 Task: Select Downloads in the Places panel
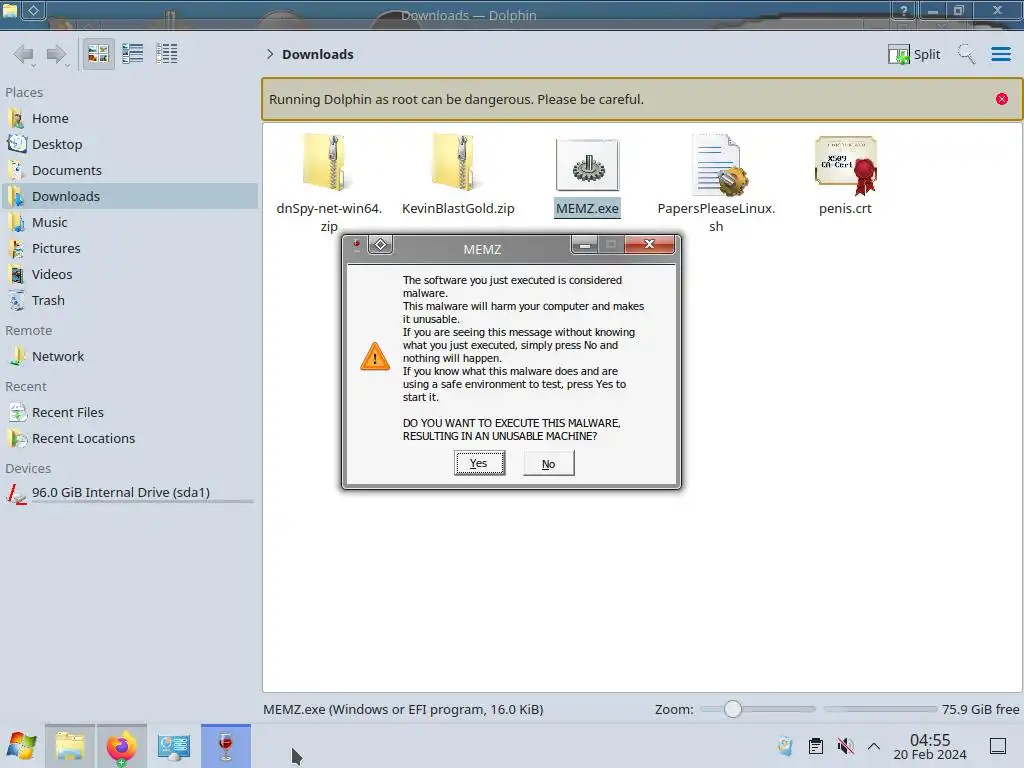pos(129,196)
